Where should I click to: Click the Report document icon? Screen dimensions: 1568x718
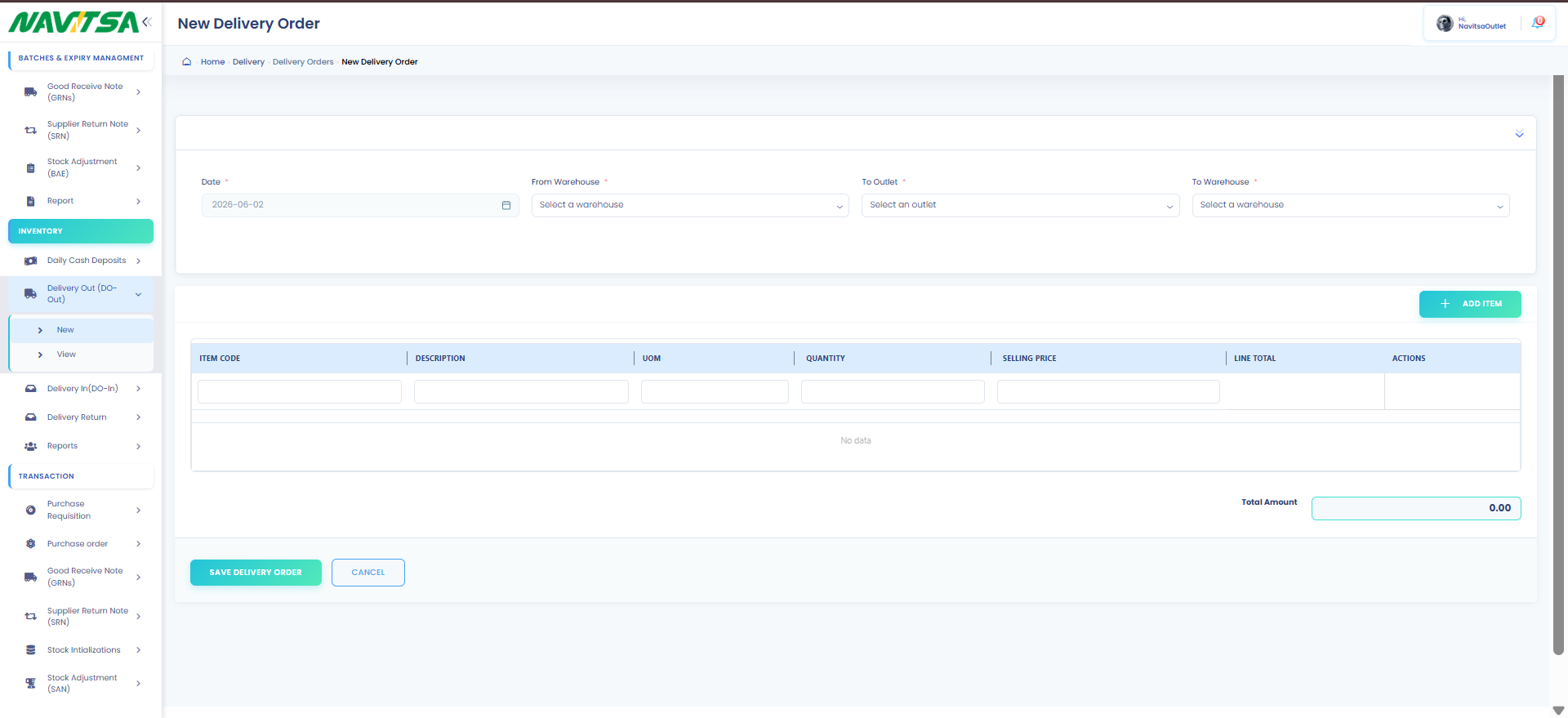pyautogui.click(x=30, y=201)
